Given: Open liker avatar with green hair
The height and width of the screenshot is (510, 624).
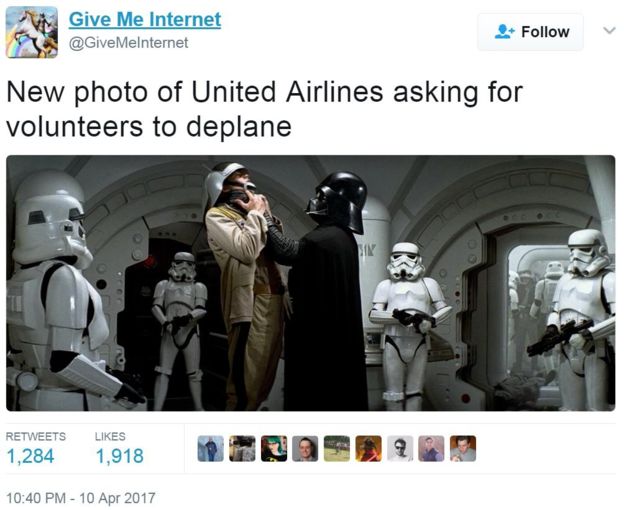Looking at the screenshot, I should (x=274, y=449).
